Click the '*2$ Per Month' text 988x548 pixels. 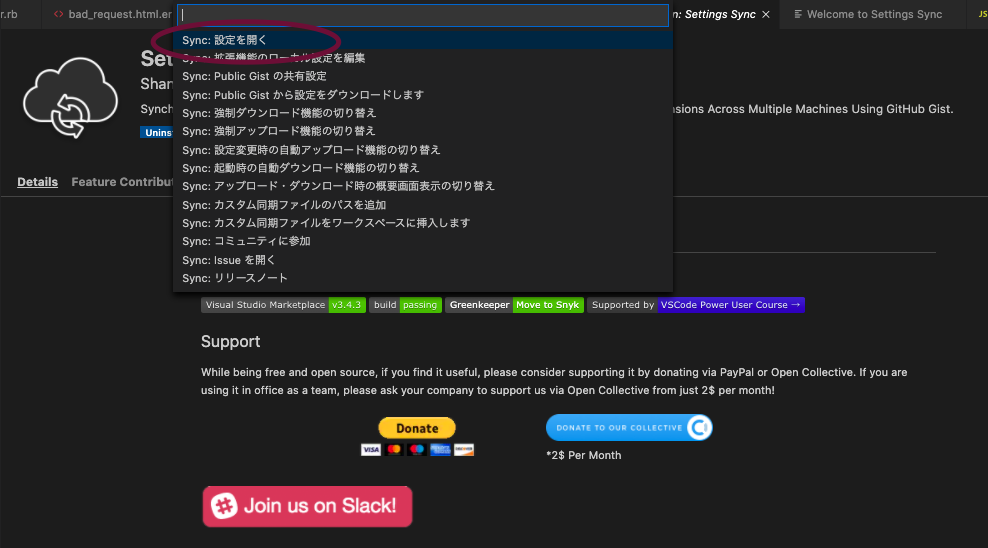(583, 455)
